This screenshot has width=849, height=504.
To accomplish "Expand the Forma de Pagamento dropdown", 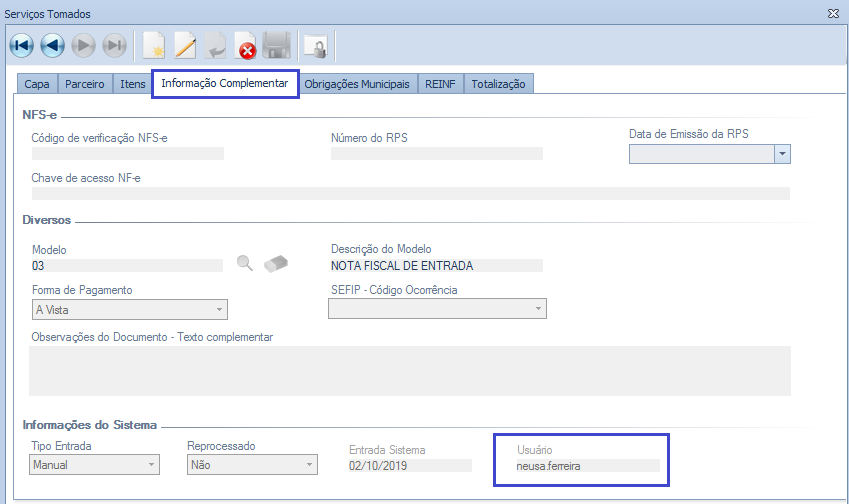I will pyautogui.click(x=220, y=310).
